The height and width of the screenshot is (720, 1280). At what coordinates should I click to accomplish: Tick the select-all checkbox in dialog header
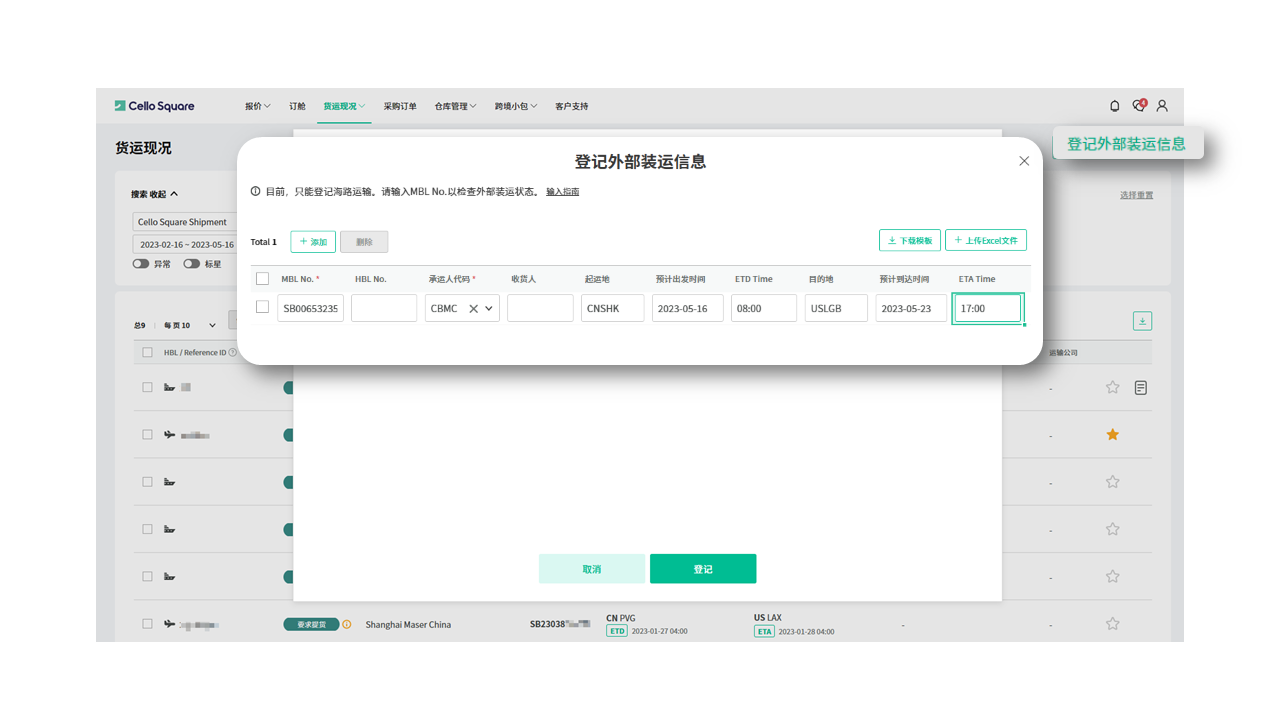262,279
